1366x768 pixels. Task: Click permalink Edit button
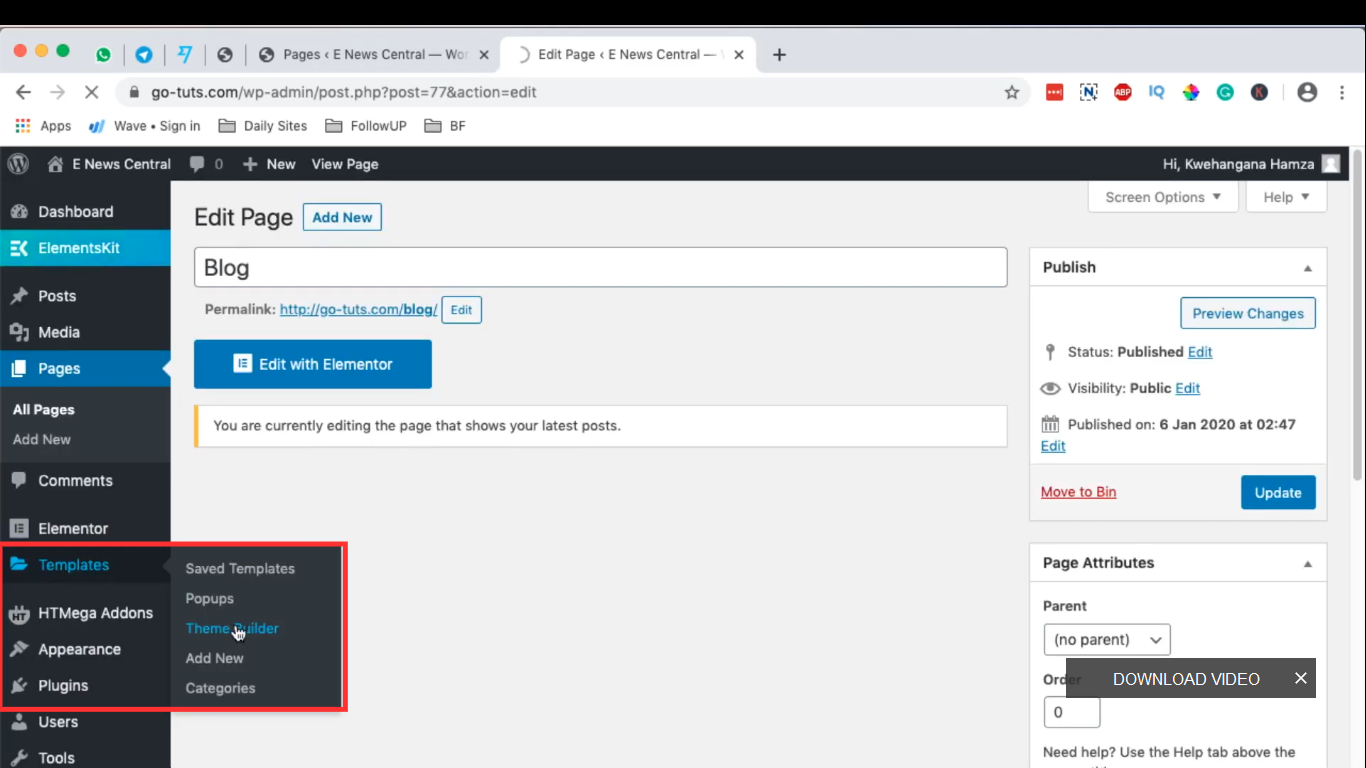coord(461,310)
